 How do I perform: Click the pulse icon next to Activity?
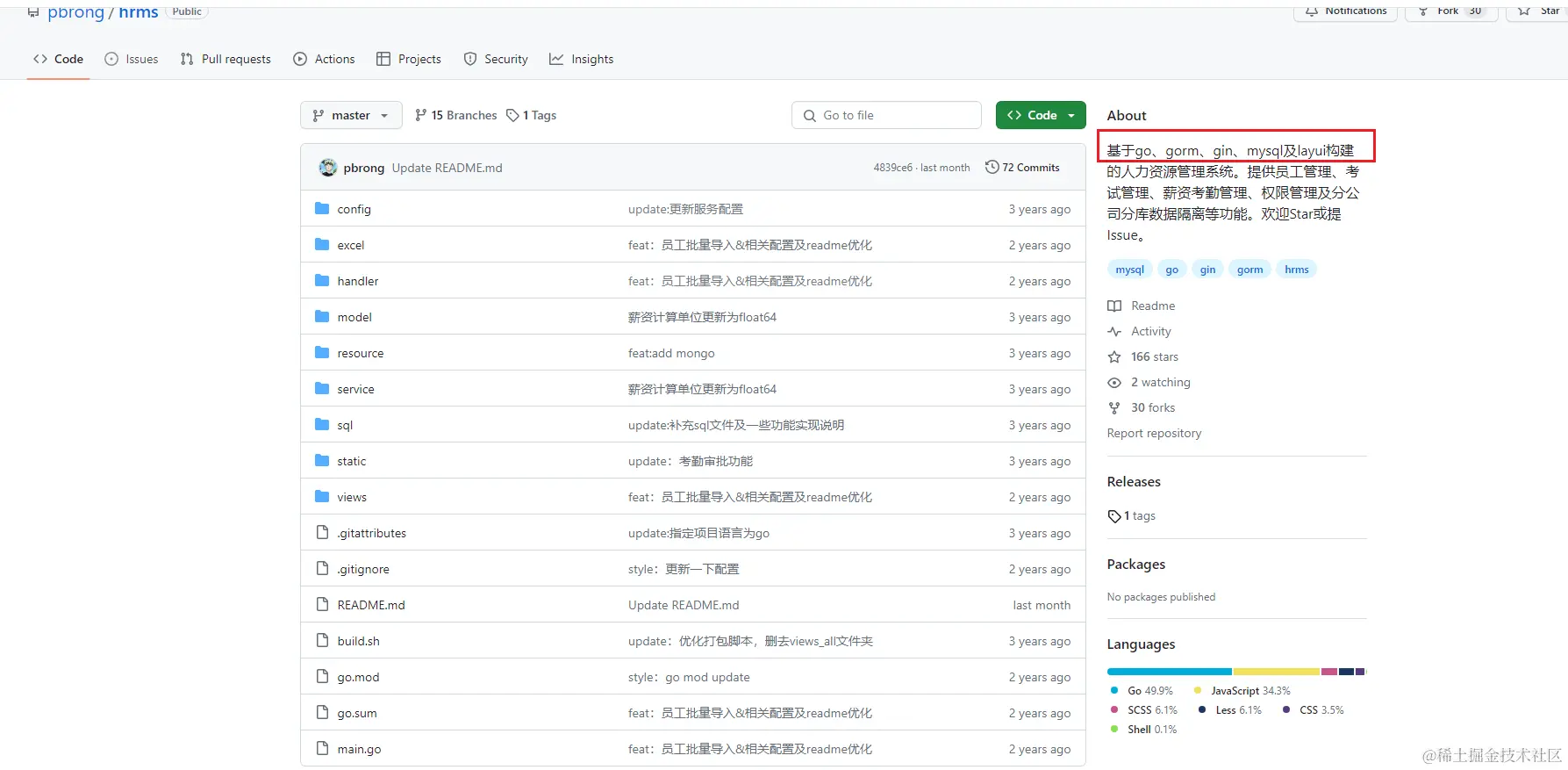(x=1114, y=331)
